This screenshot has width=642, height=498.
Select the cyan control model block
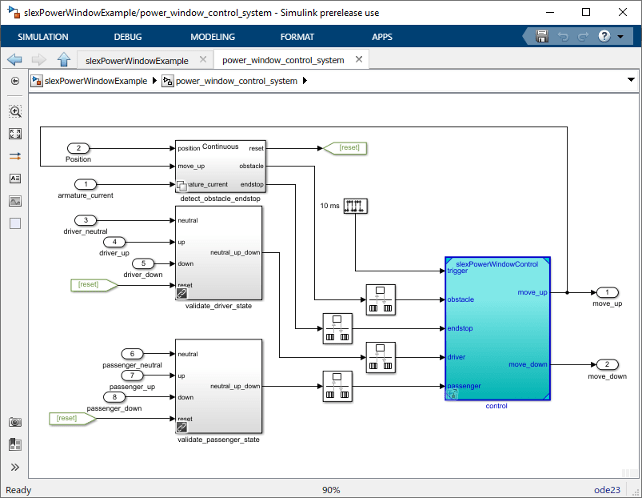pos(497,328)
